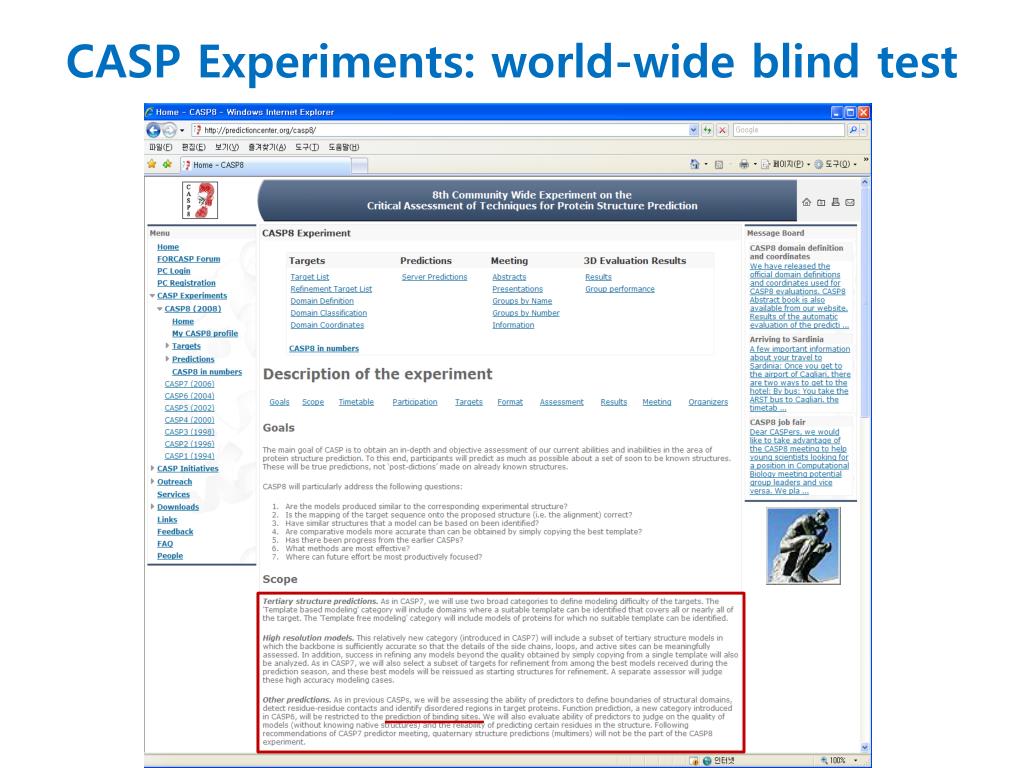Open the Edit (편집) menu
The width and height of the screenshot is (1024, 768).
(x=193, y=147)
